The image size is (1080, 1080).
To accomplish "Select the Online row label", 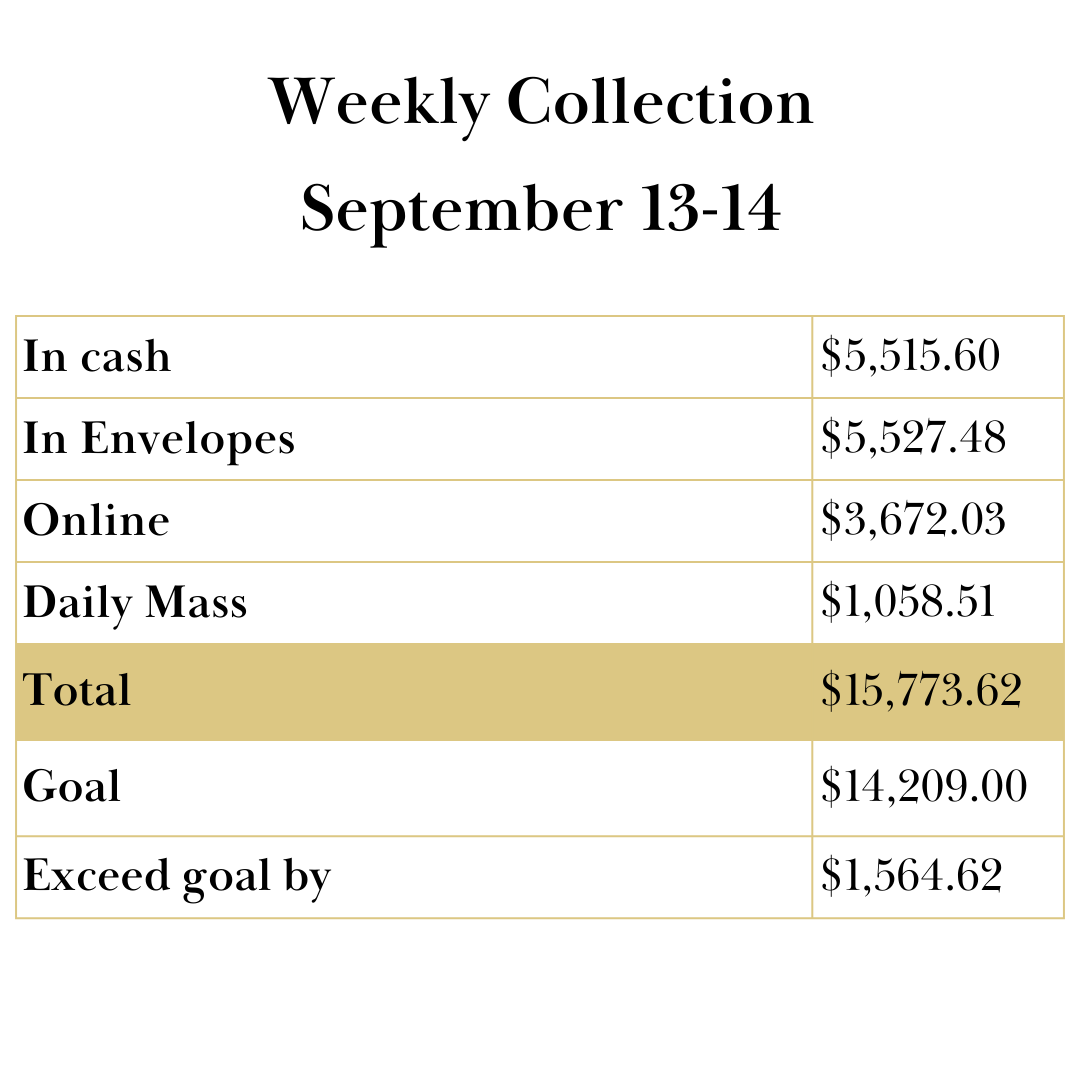I will pos(96,522).
